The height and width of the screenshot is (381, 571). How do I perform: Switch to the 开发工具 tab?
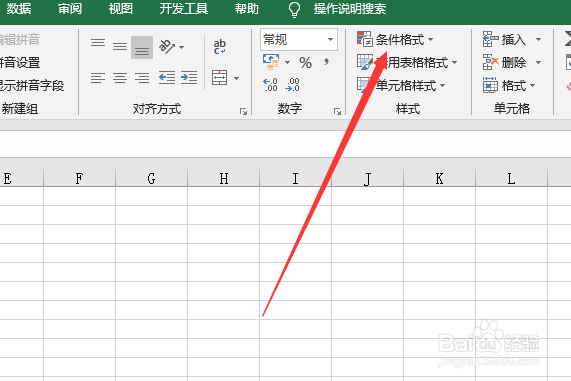[x=184, y=9]
